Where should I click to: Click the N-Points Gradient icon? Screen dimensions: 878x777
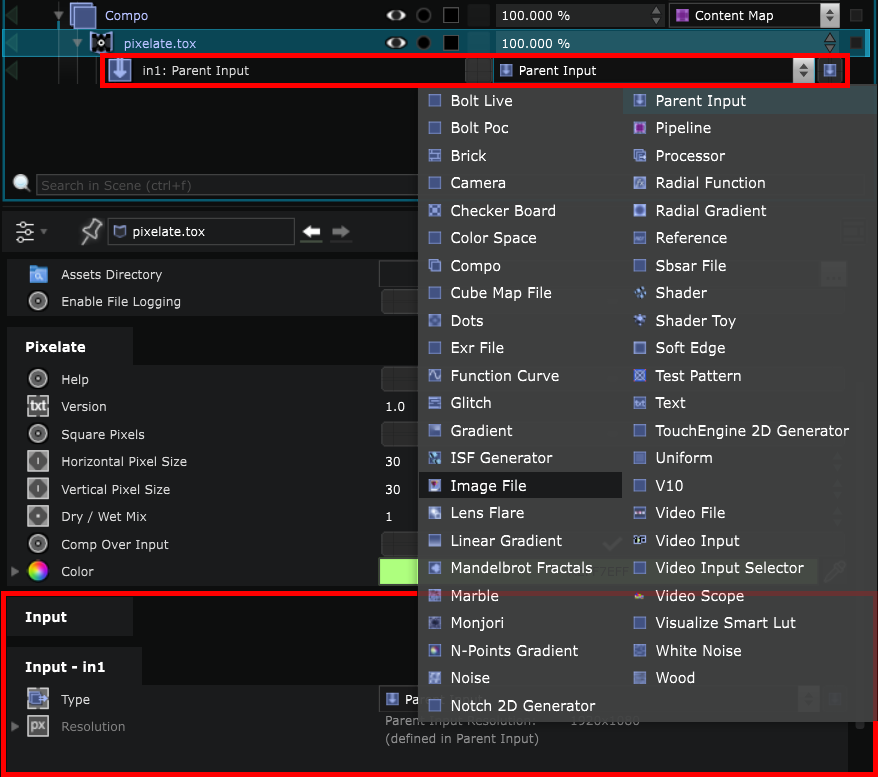point(435,650)
